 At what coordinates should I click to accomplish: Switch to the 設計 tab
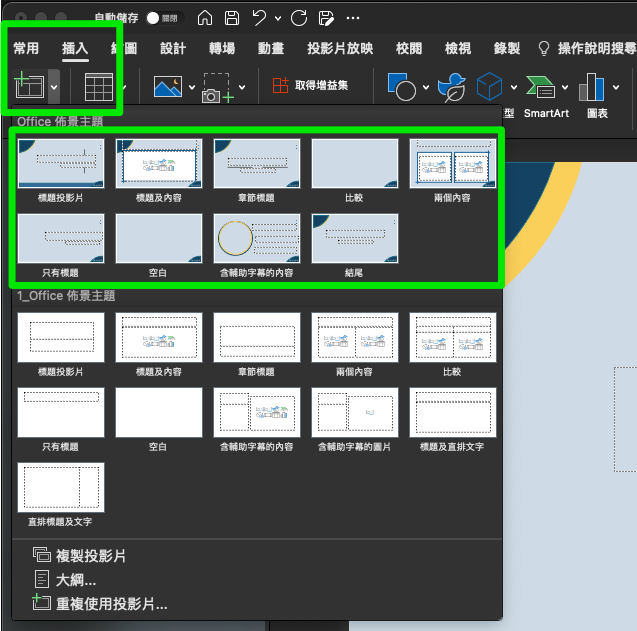click(x=173, y=48)
